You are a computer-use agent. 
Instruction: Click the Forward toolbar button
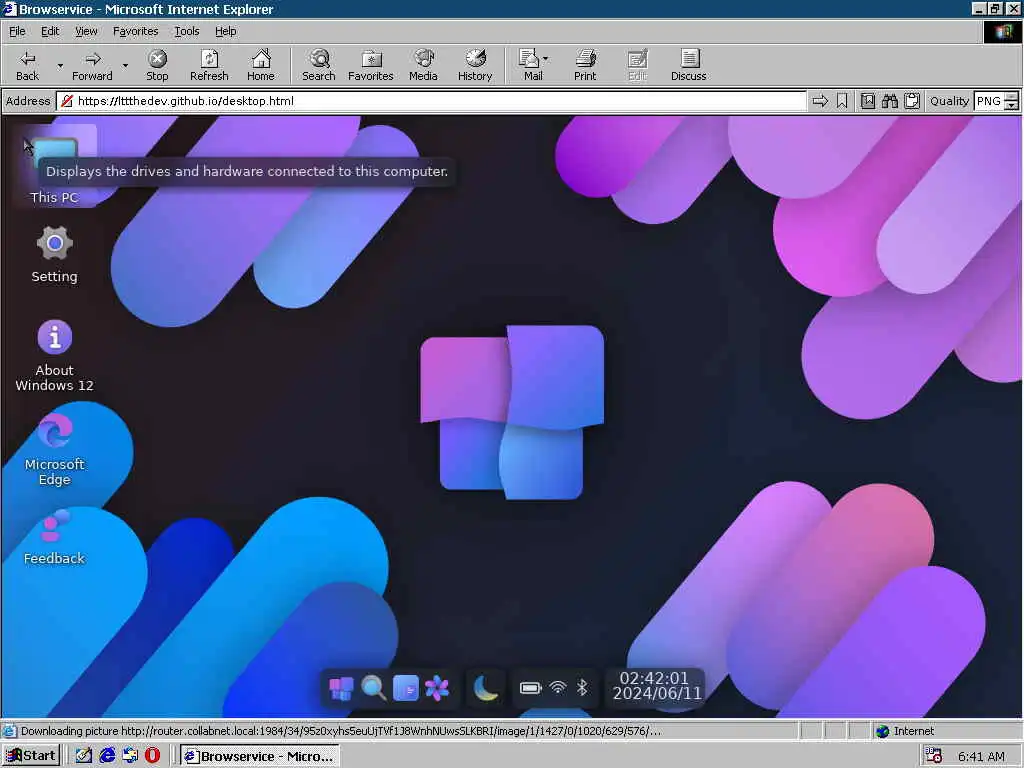(x=92, y=65)
